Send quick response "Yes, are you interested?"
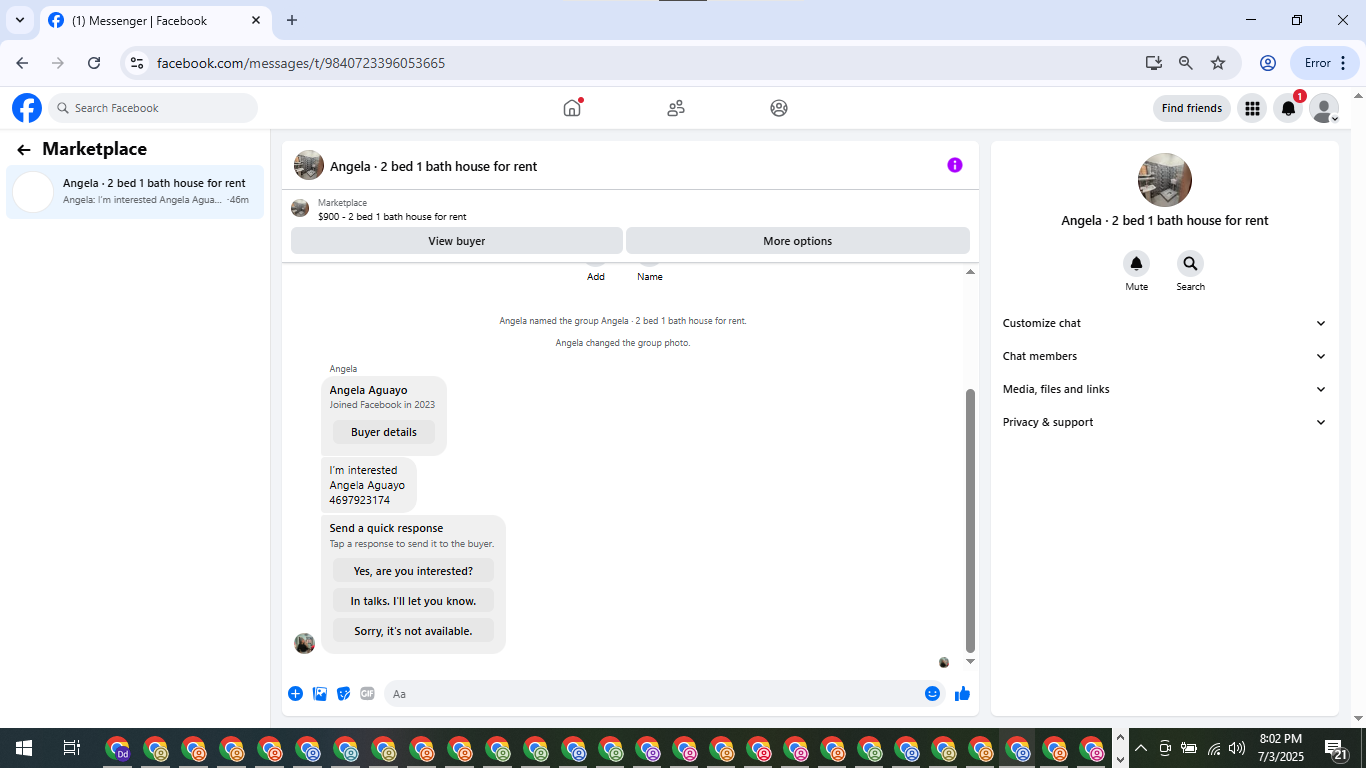The image size is (1366, 768). (x=413, y=571)
